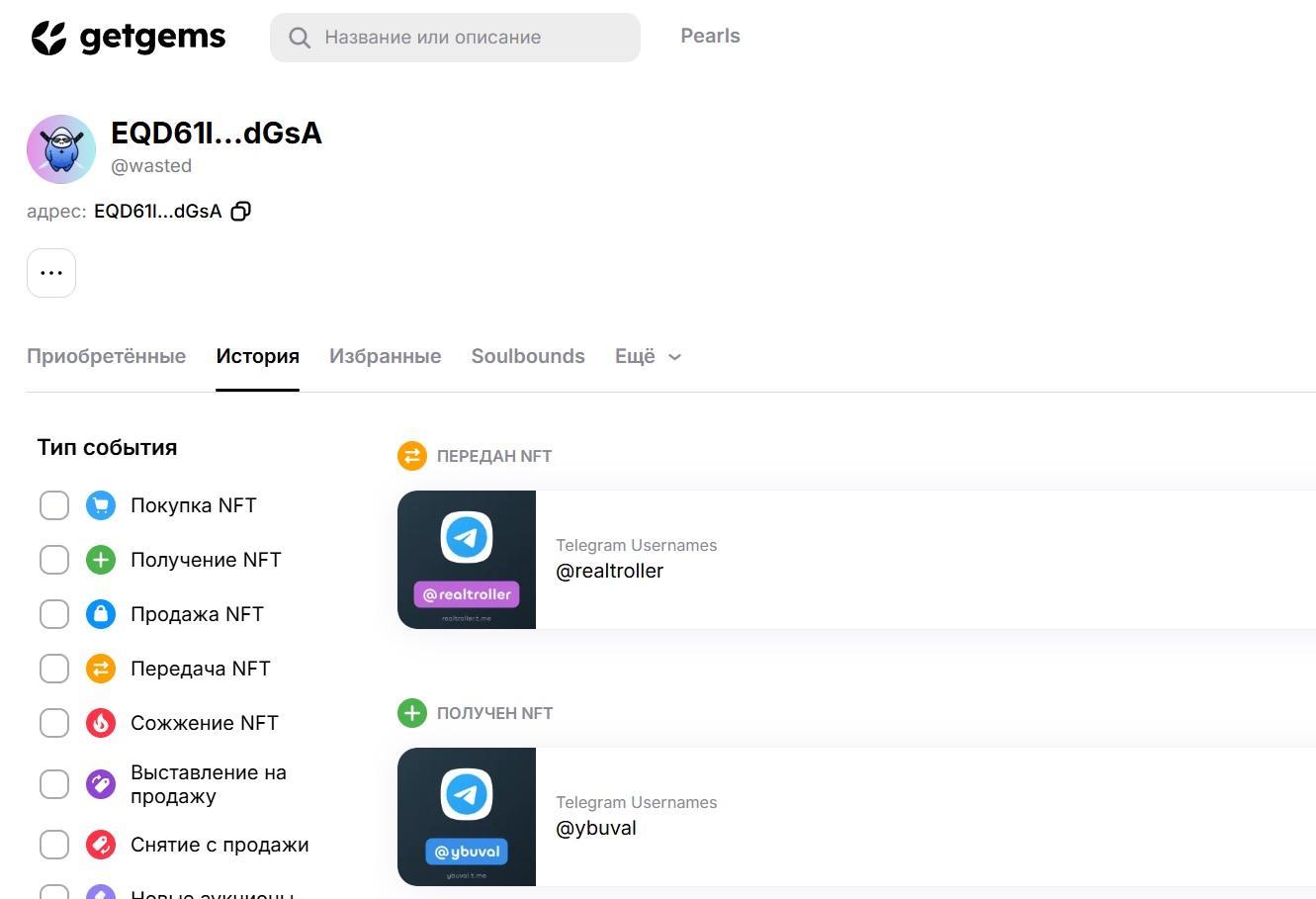Select the Снятие с продажи checkbox
This screenshot has height=899, width=1316.
pyautogui.click(x=54, y=845)
